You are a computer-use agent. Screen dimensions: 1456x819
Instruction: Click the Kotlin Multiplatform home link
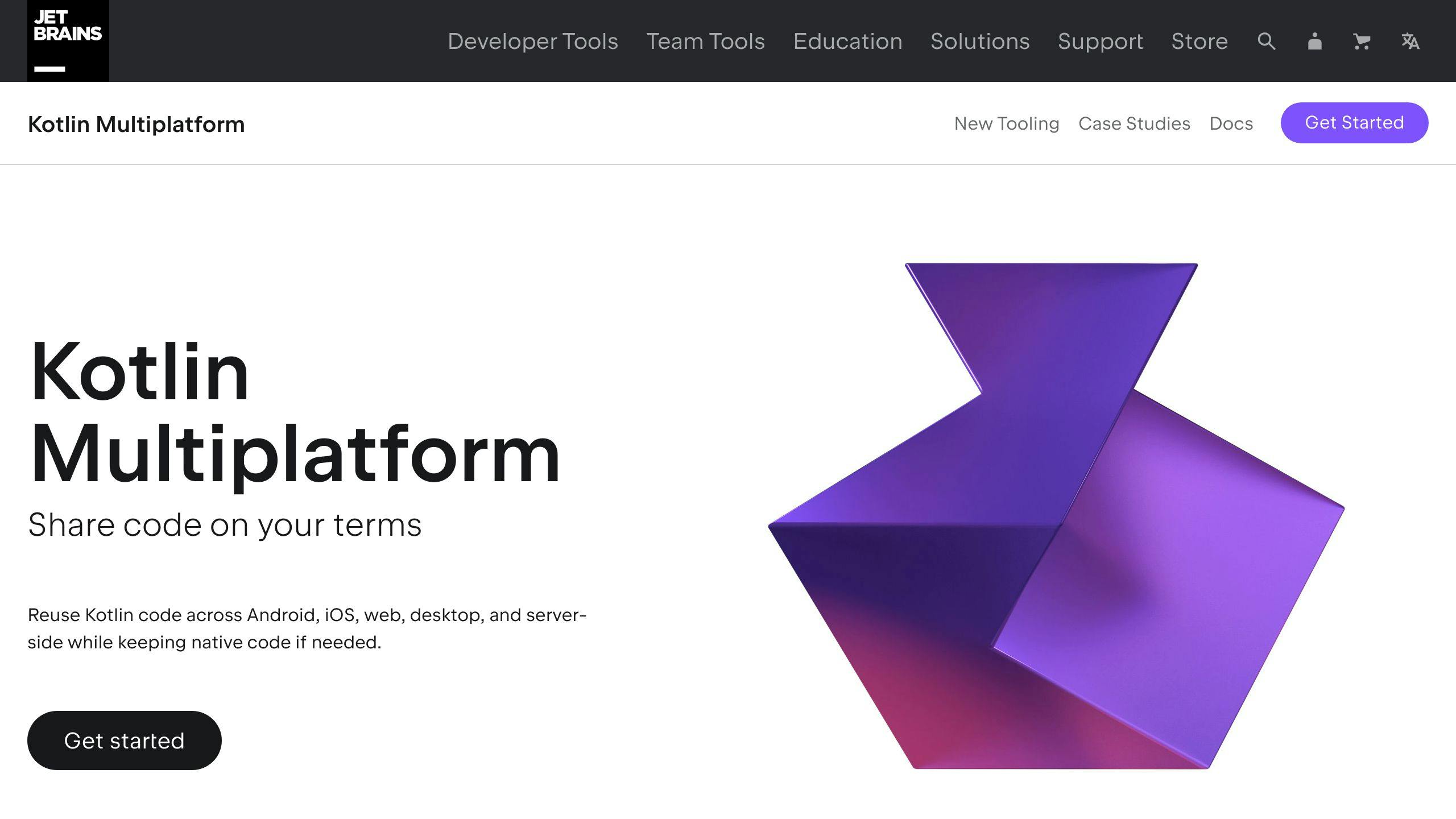(136, 123)
